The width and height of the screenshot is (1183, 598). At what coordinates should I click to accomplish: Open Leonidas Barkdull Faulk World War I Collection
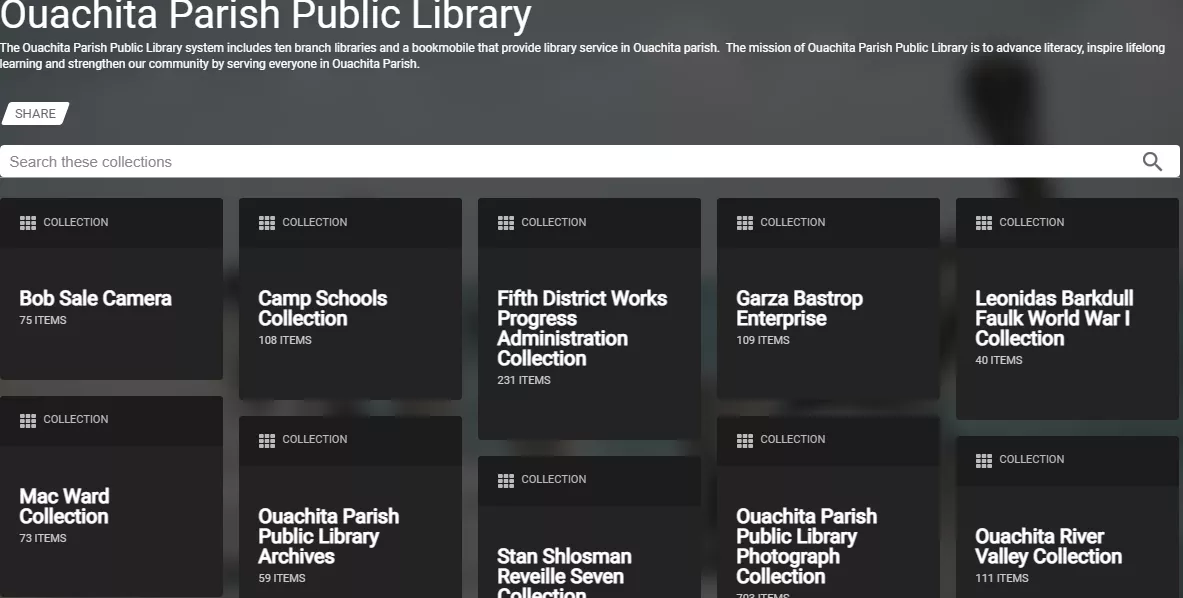[1055, 318]
